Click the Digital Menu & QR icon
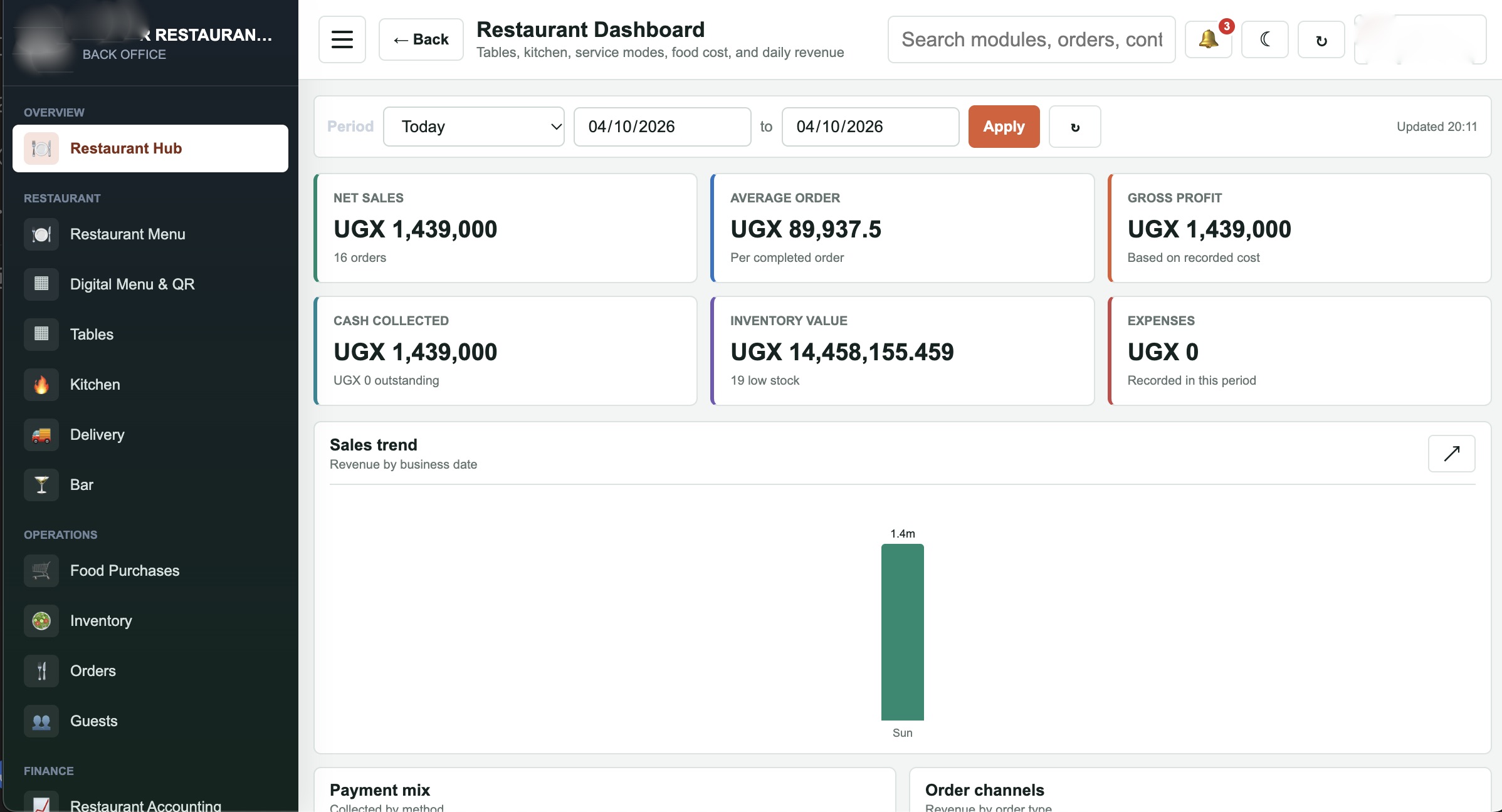The height and width of the screenshot is (812, 1502). point(41,284)
